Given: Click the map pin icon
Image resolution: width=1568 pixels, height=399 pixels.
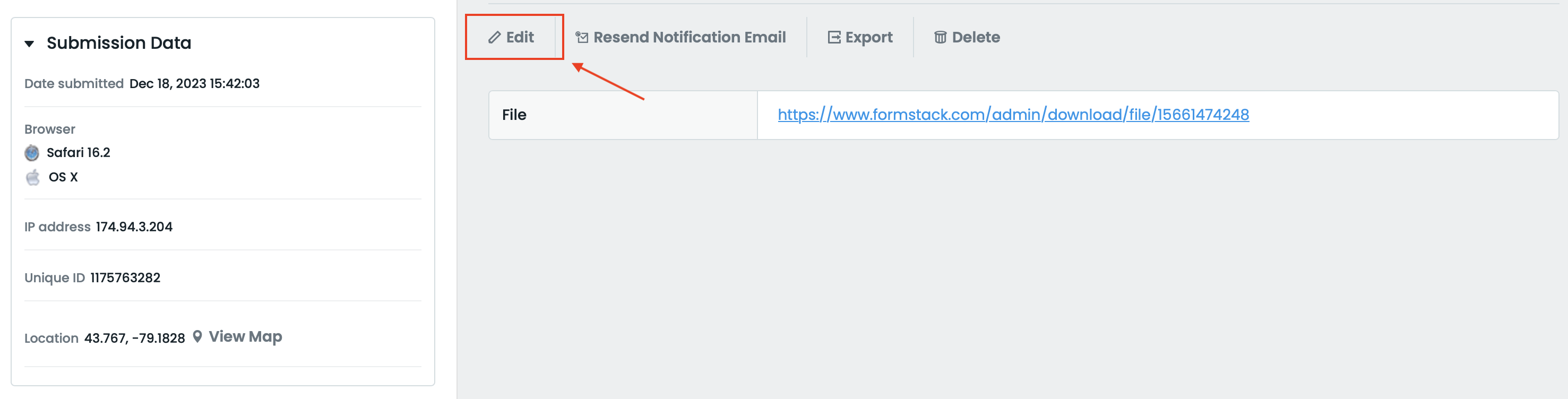Looking at the screenshot, I should (x=197, y=336).
